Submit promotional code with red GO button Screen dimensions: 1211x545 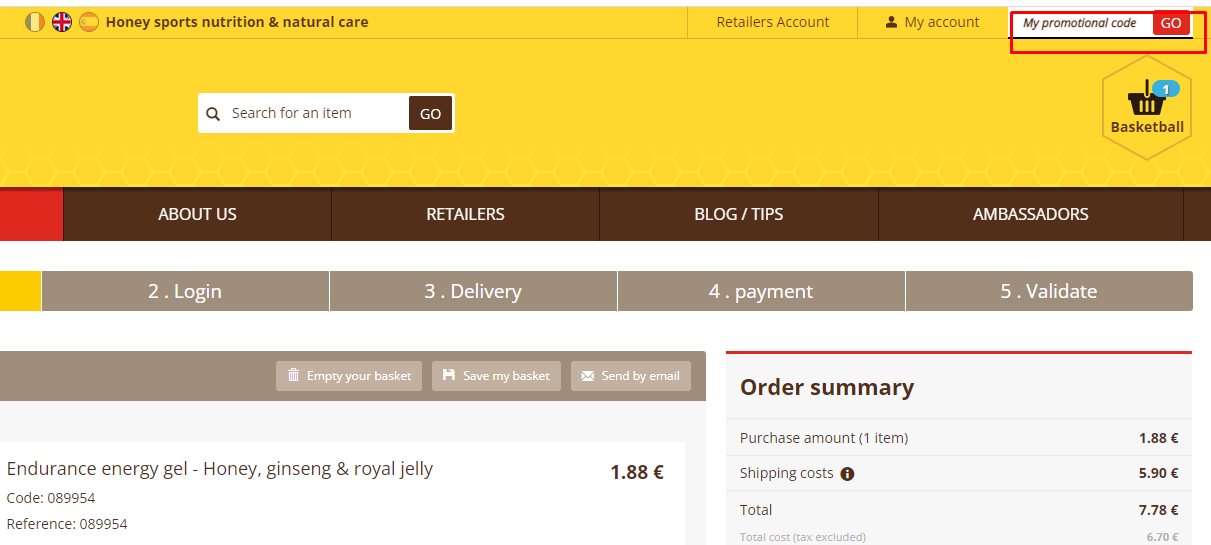coord(1171,23)
